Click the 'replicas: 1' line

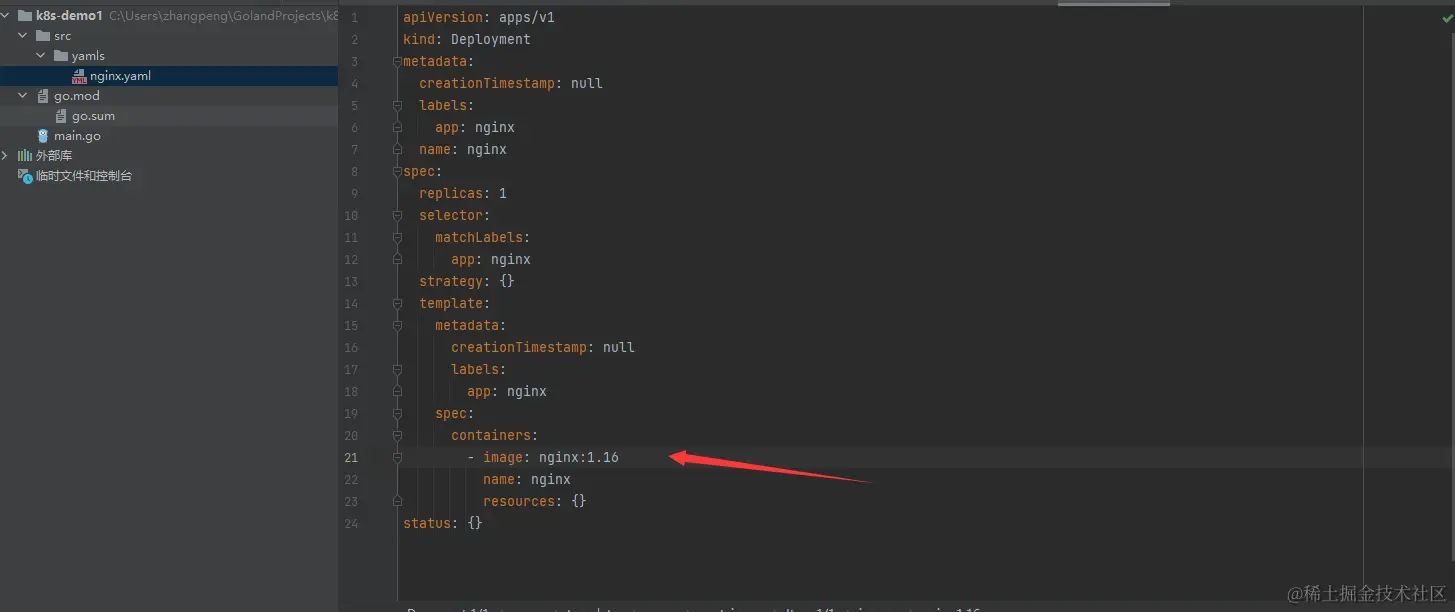point(463,194)
